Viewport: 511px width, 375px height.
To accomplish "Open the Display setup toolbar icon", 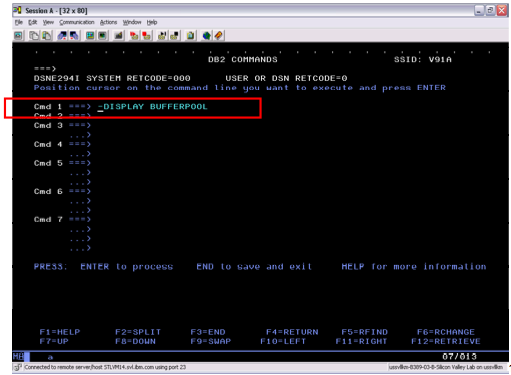I will 90,35.
